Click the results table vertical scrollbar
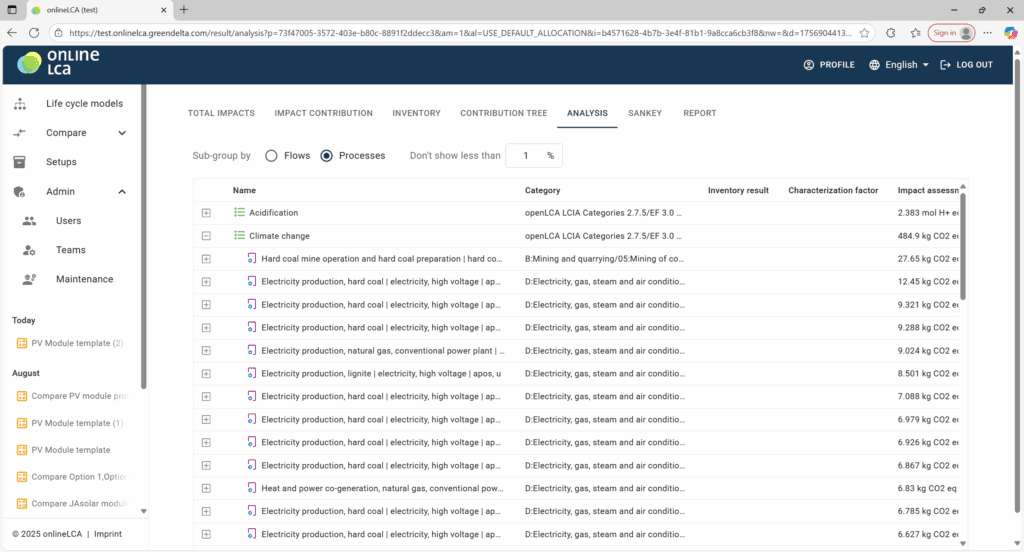Viewport: 1024px width, 552px height. pos(963,245)
